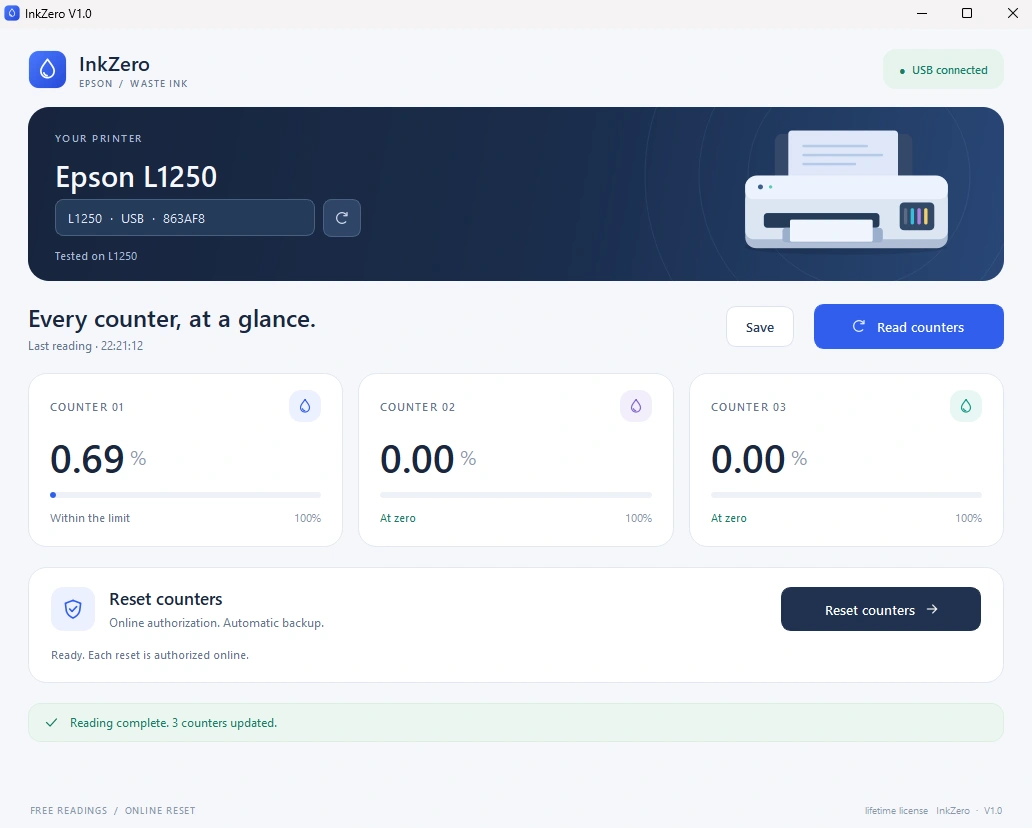Click the 100% label in Counter 03

(968, 518)
